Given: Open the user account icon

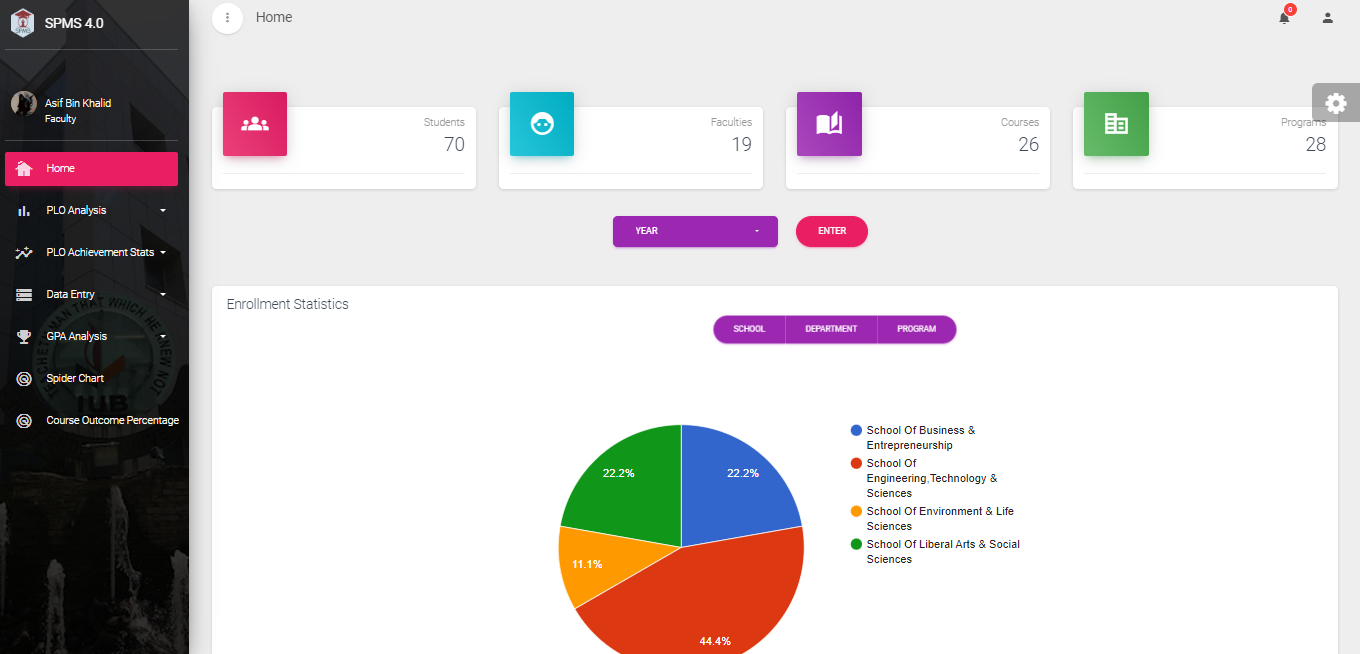Looking at the screenshot, I should (1327, 18).
